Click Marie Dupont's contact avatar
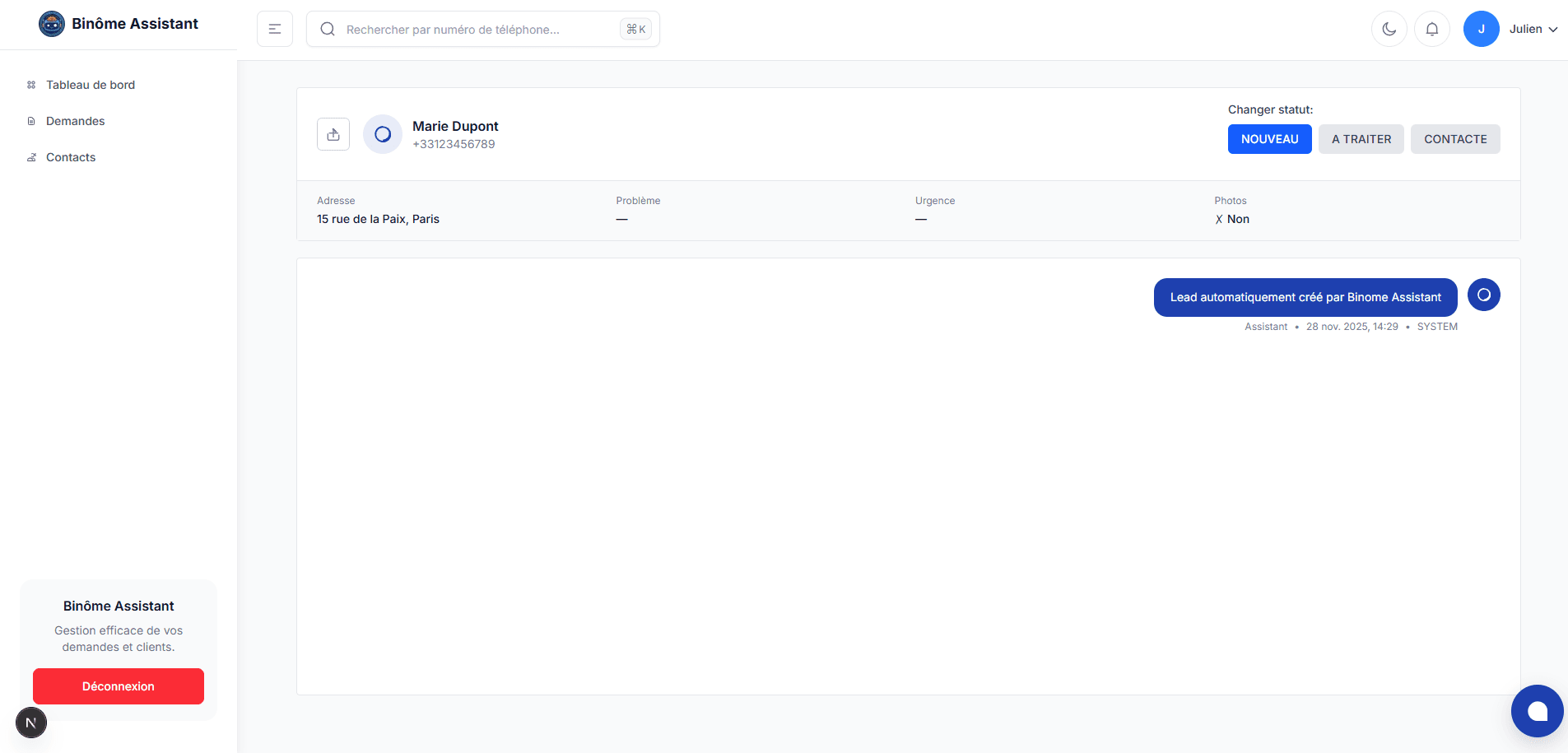 click(383, 134)
